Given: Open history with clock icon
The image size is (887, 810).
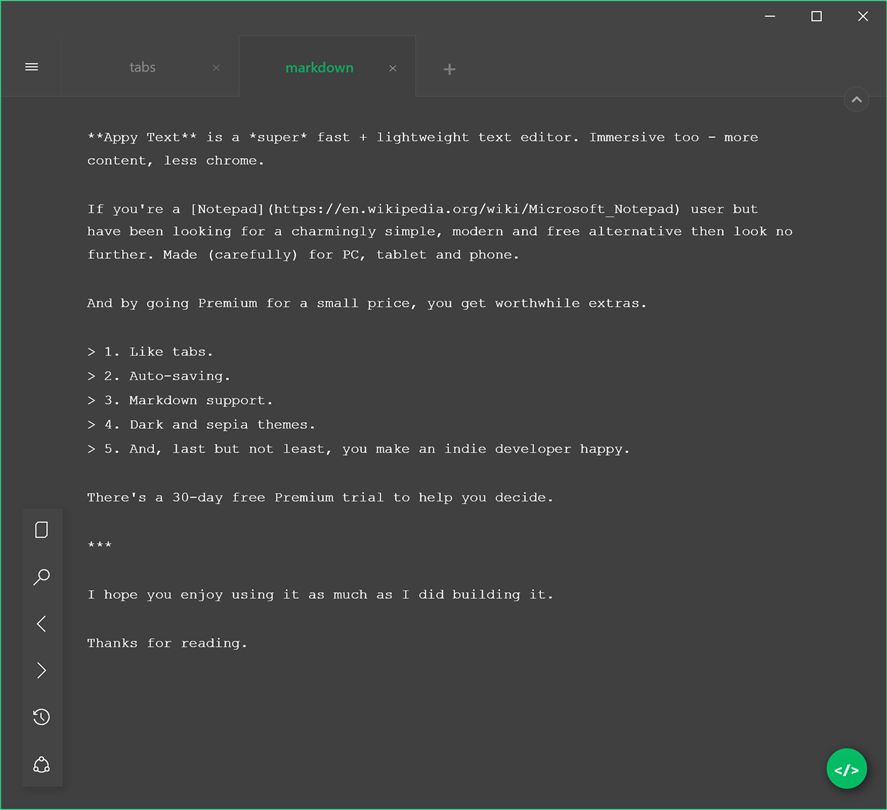Looking at the screenshot, I should click(41, 717).
